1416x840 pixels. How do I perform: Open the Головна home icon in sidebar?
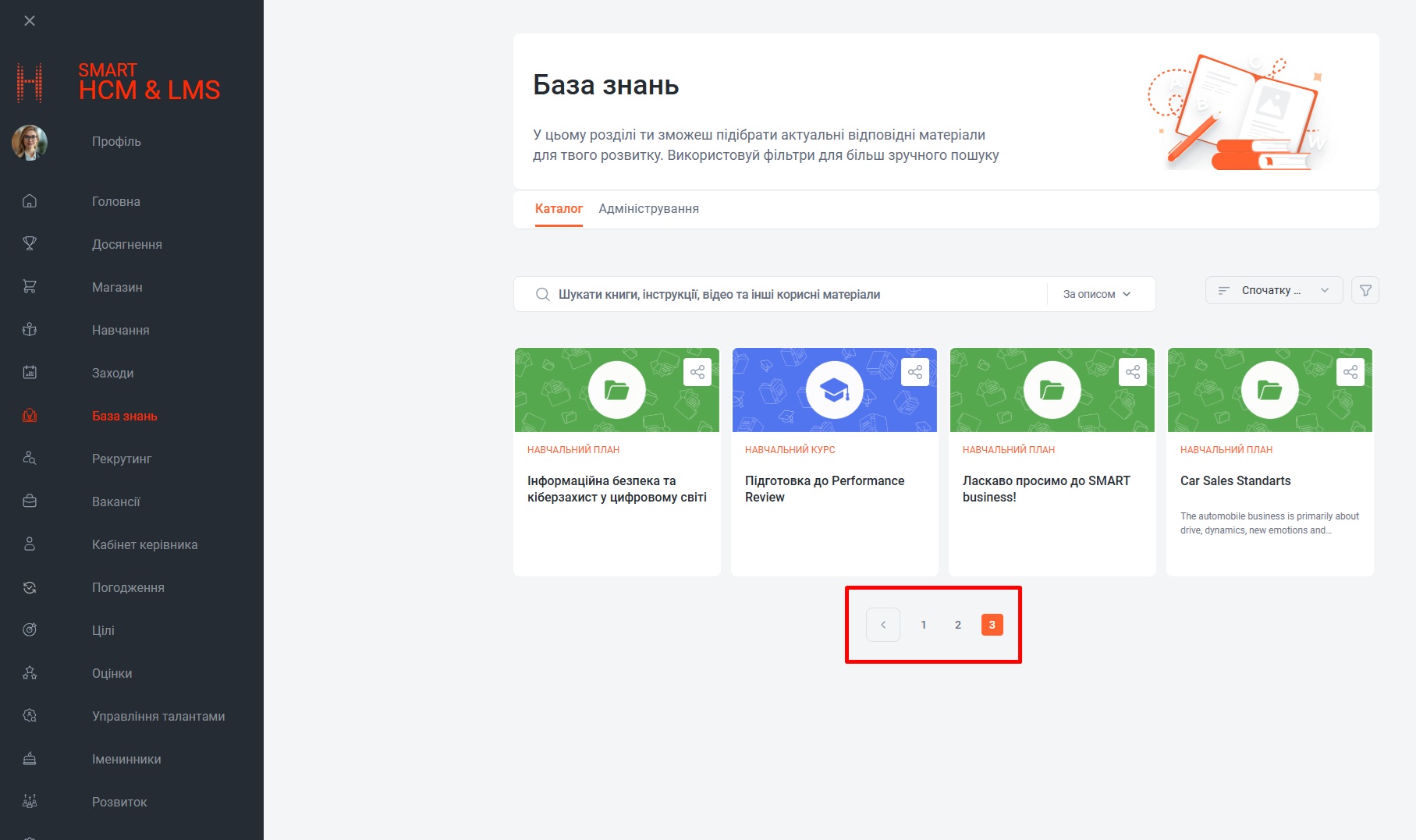(x=30, y=200)
